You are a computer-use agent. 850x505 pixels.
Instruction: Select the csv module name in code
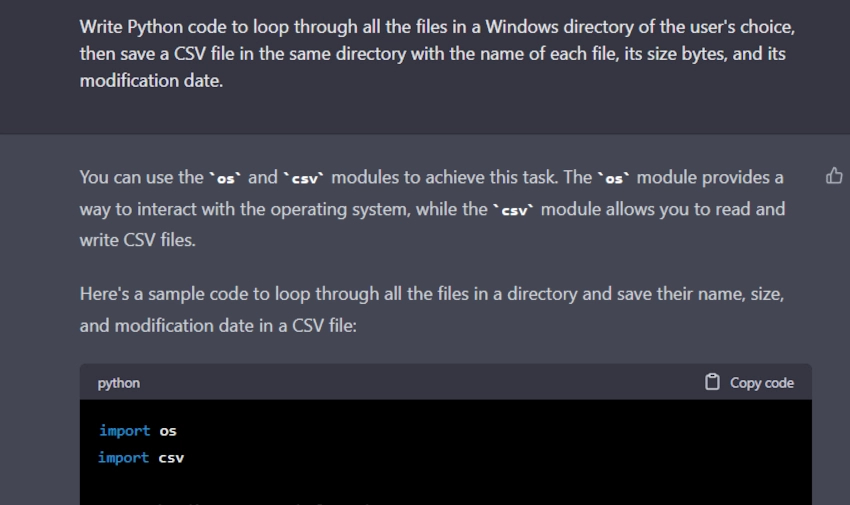coord(171,458)
